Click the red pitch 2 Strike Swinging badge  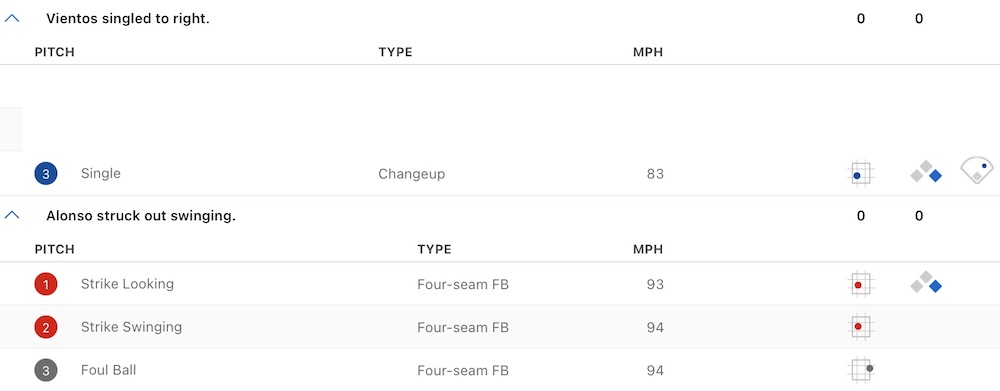[x=46, y=327]
